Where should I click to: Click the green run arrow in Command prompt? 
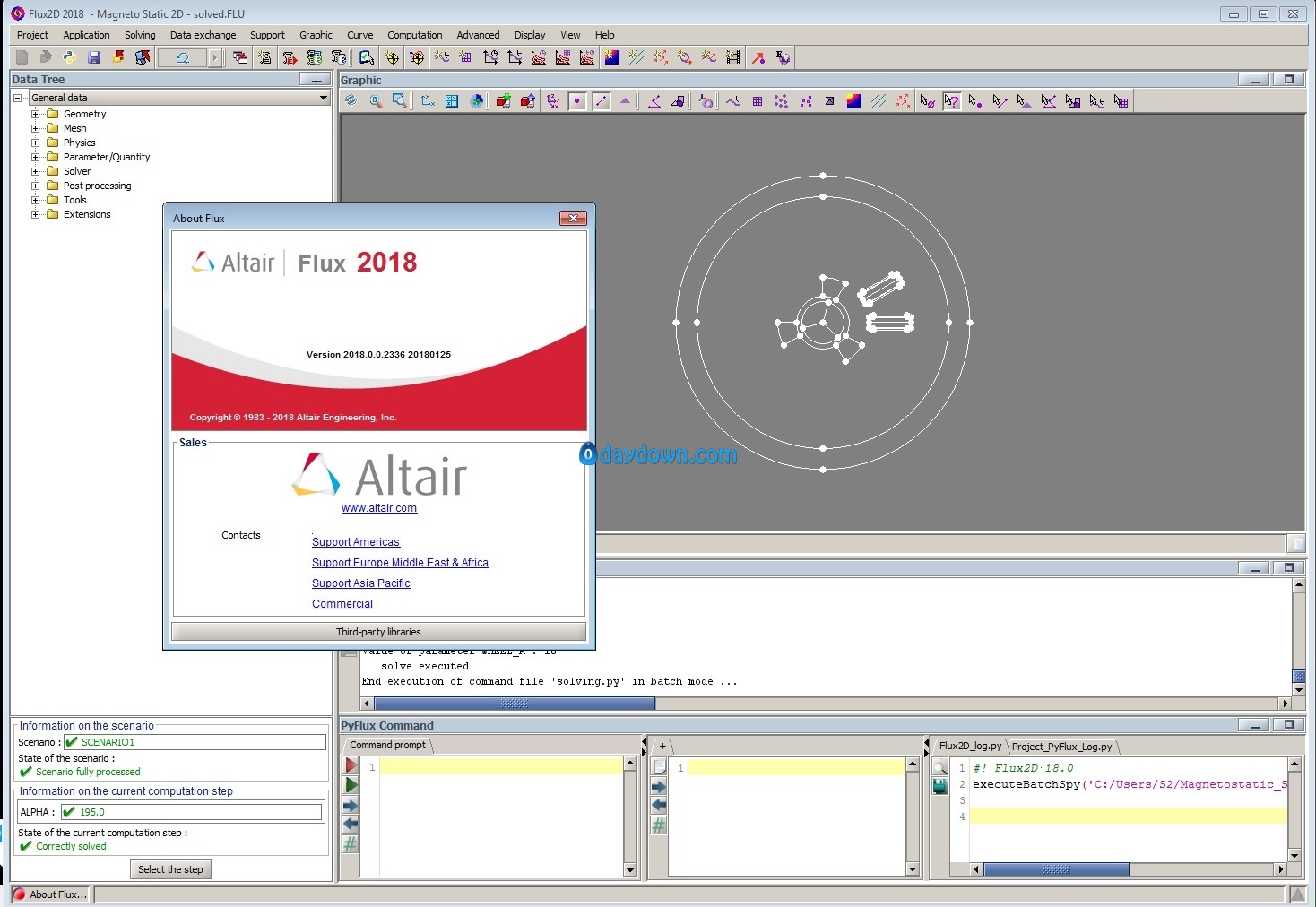[x=351, y=785]
